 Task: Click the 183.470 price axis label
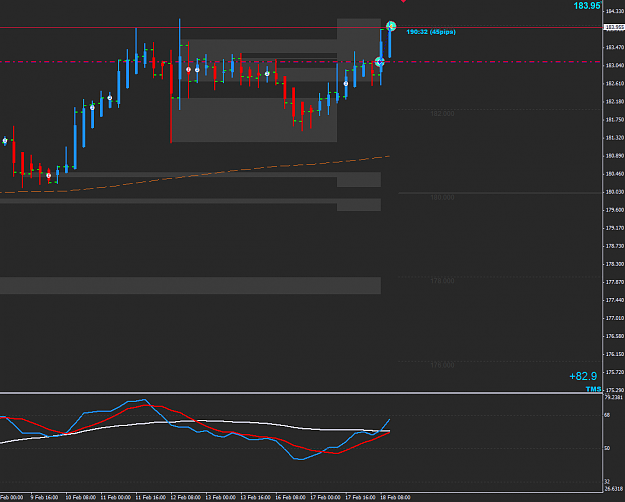[x=615, y=47]
